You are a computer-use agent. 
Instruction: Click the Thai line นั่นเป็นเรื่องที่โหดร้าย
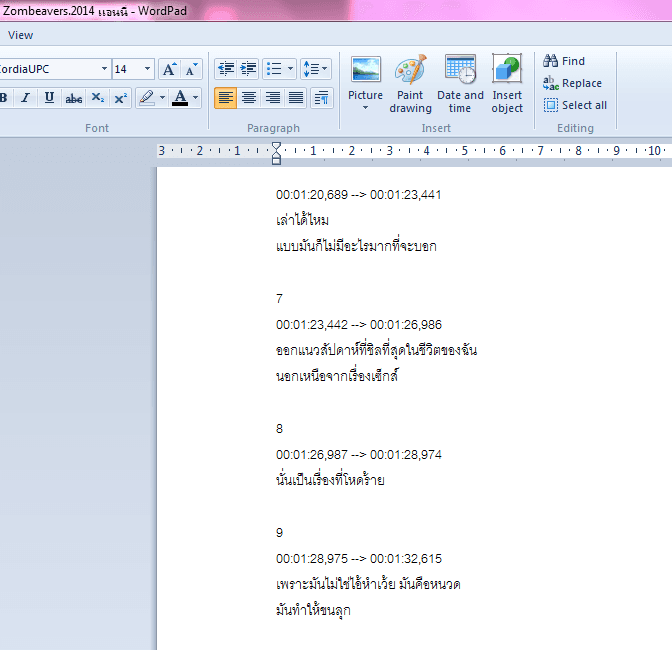tap(330, 479)
